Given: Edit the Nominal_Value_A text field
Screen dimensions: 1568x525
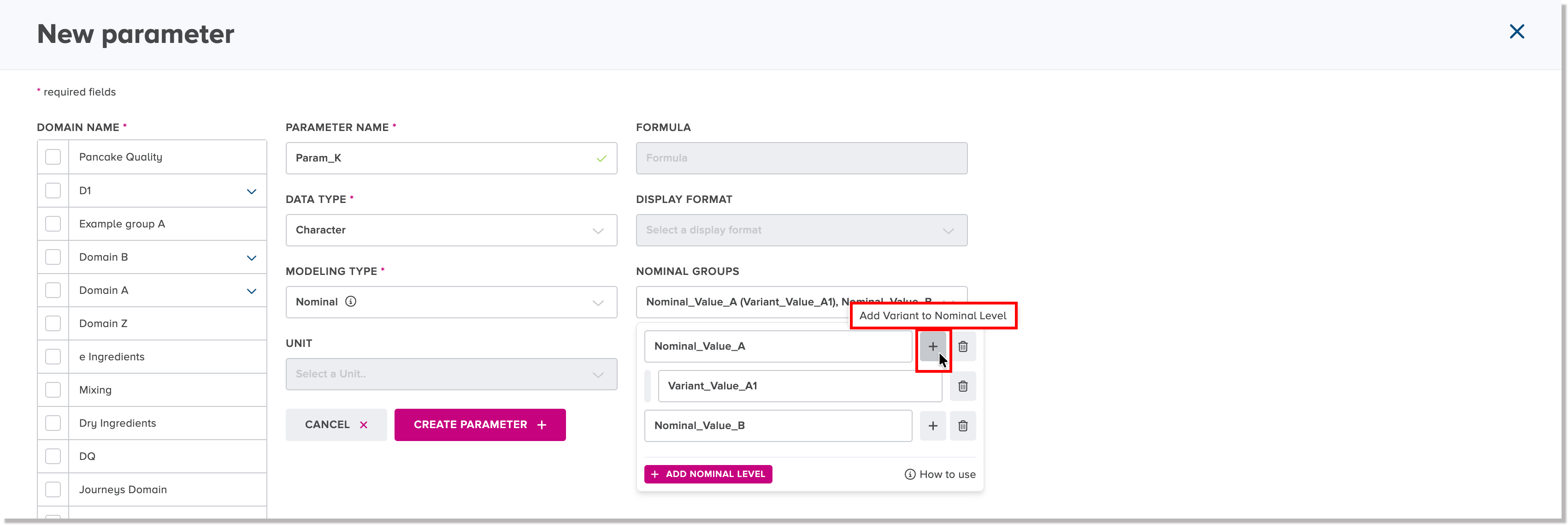Looking at the screenshot, I should tap(778, 346).
